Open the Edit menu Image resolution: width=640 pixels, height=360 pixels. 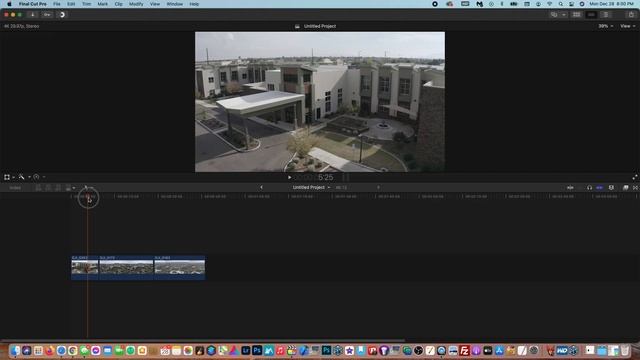[x=71, y=4]
